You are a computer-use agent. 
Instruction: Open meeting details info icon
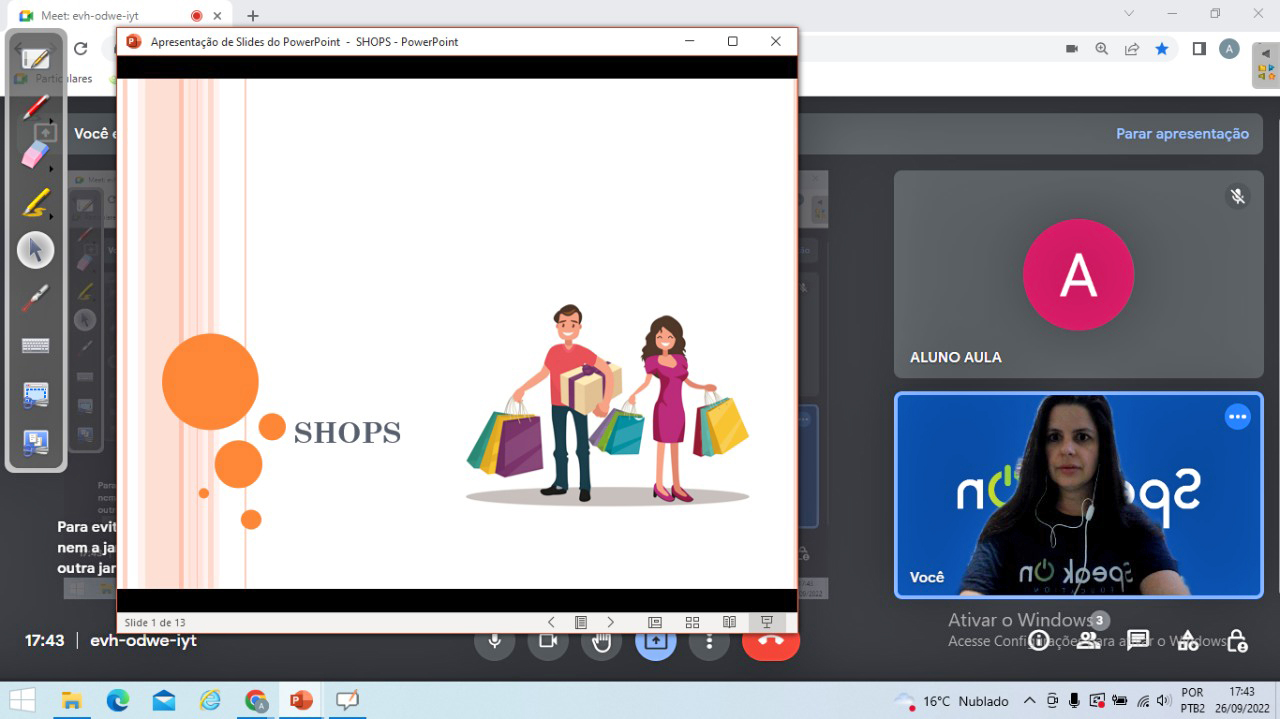[1039, 641]
